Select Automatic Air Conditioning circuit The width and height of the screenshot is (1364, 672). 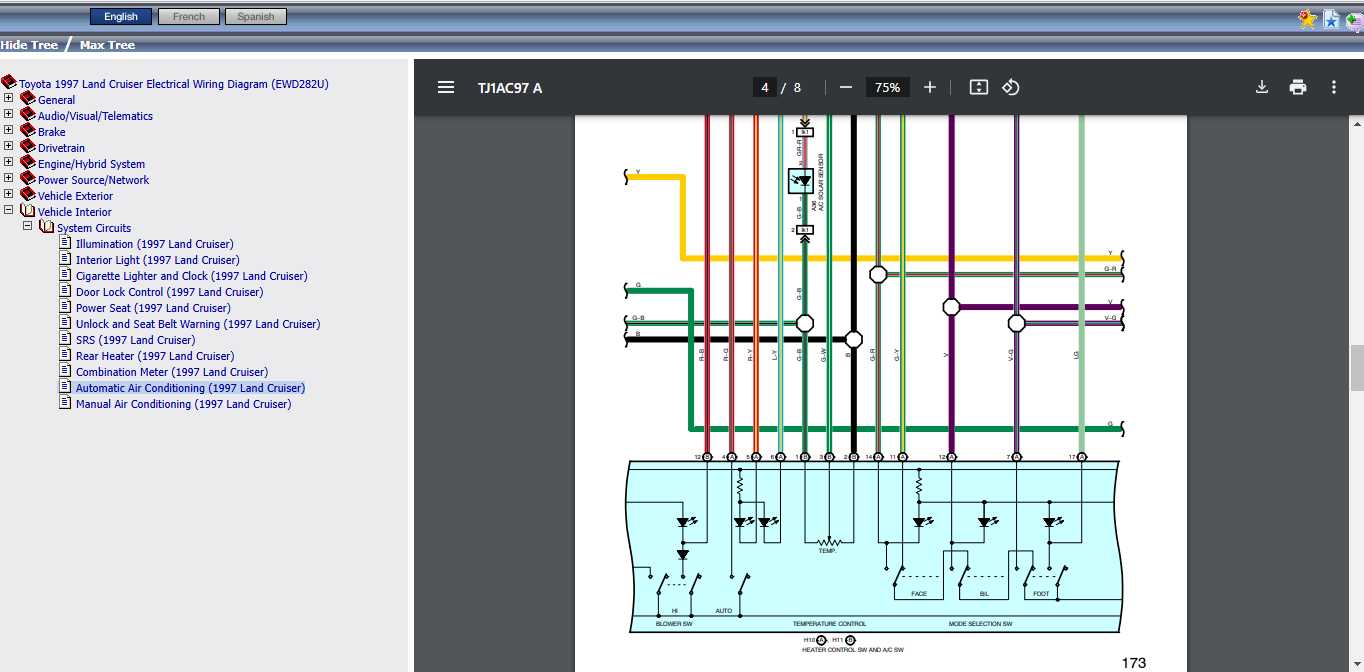[x=191, y=388]
